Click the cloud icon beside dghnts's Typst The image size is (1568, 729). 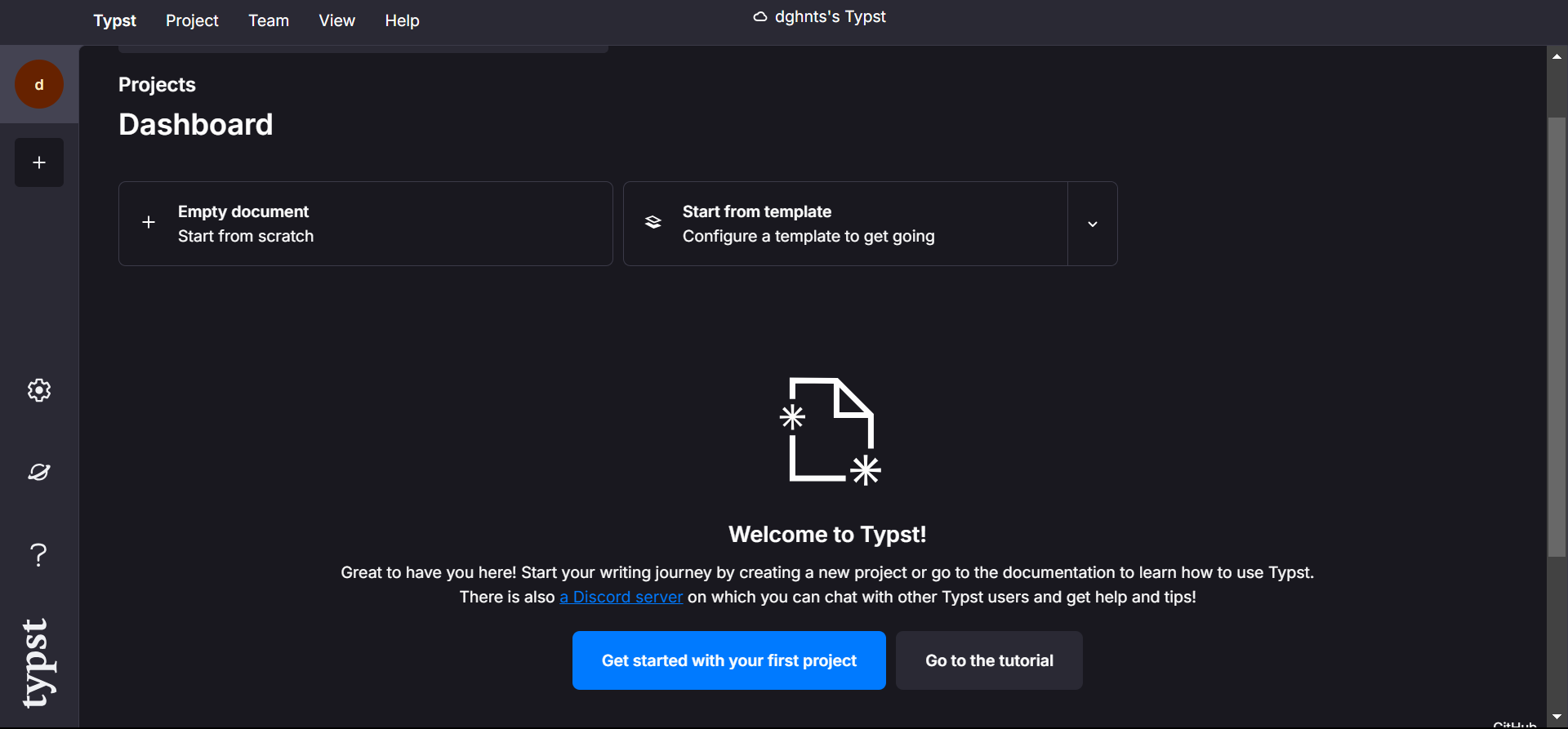pyautogui.click(x=760, y=16)
